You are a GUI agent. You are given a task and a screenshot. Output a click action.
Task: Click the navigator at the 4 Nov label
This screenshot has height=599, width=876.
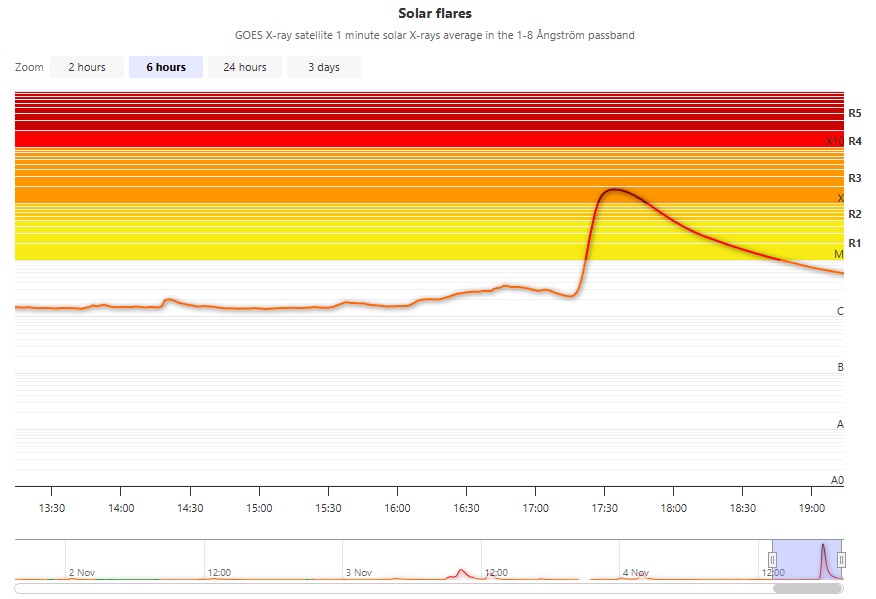click(x=635, y=573)
